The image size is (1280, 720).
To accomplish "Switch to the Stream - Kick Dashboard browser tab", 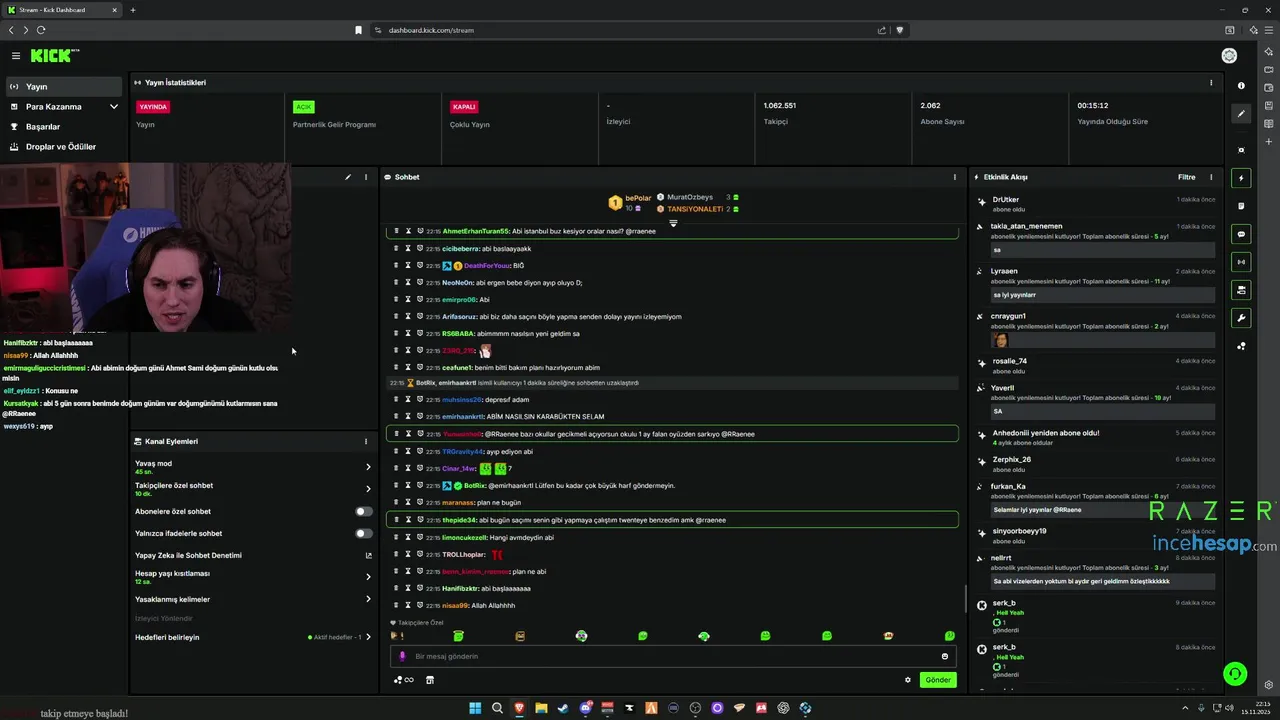I will (x=62, y=10).
